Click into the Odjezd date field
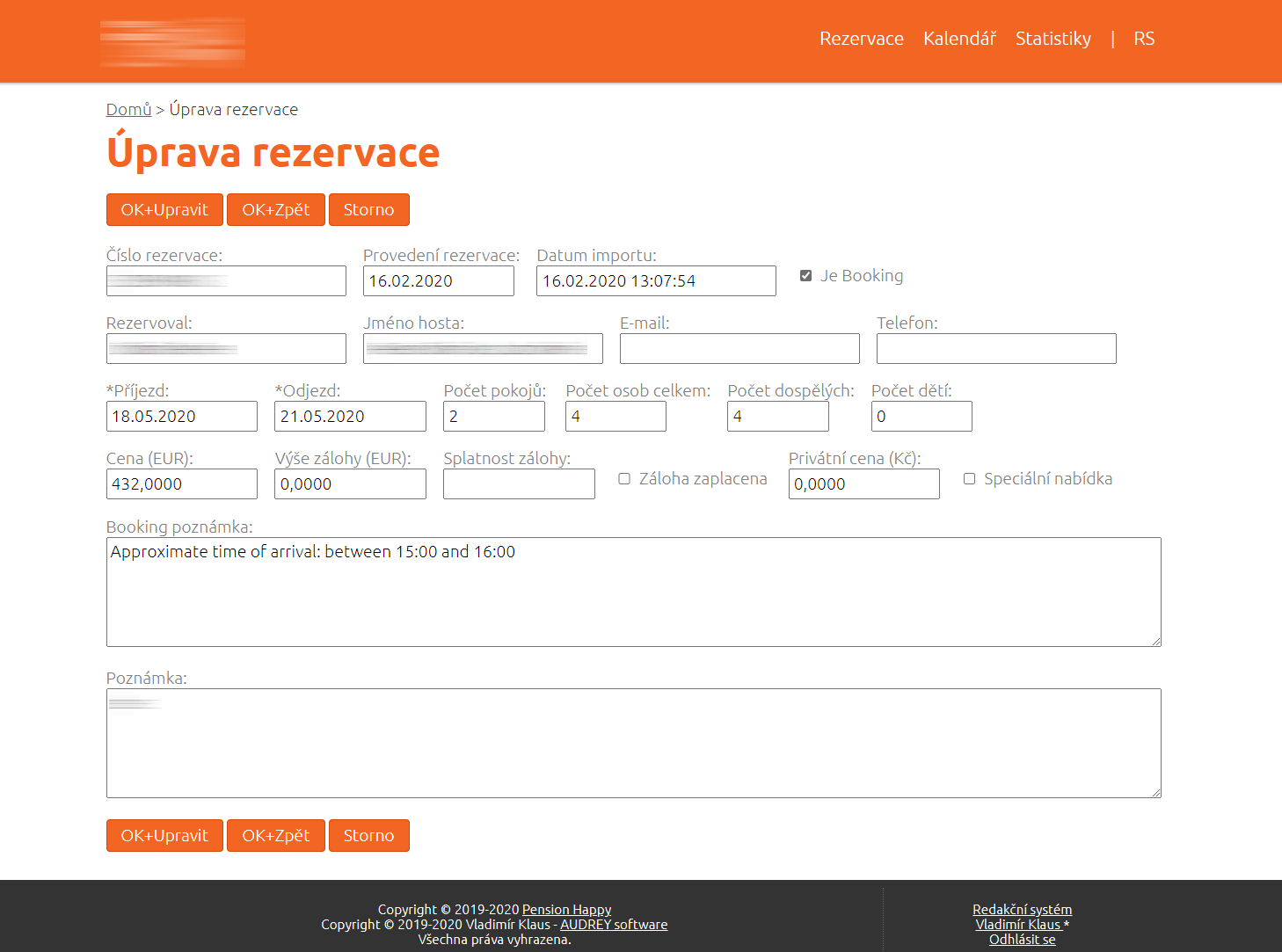 [350, 417]
